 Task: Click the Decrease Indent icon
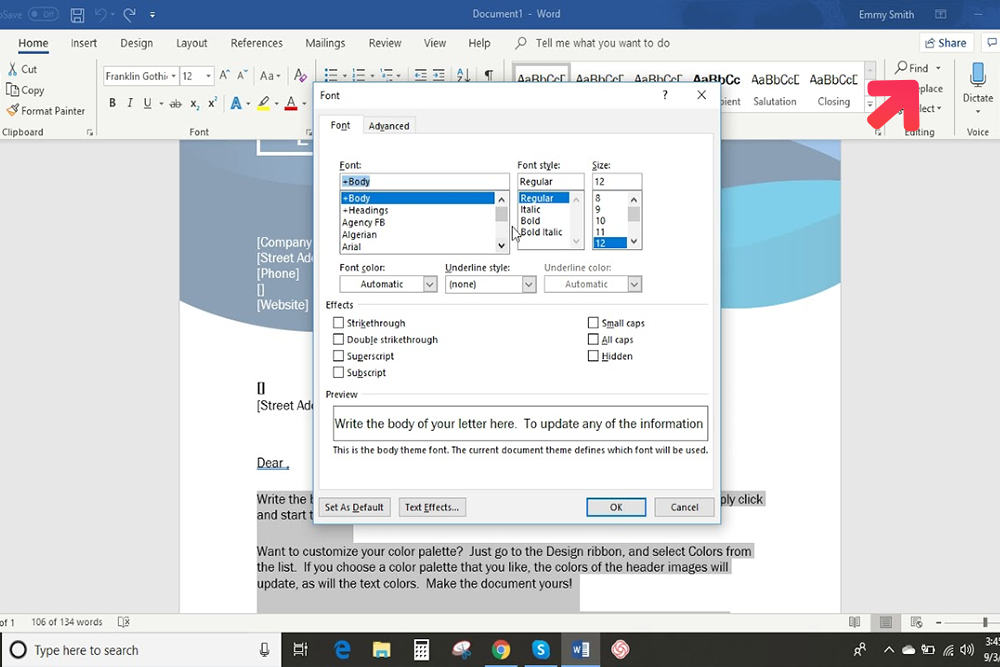point(420,75)
